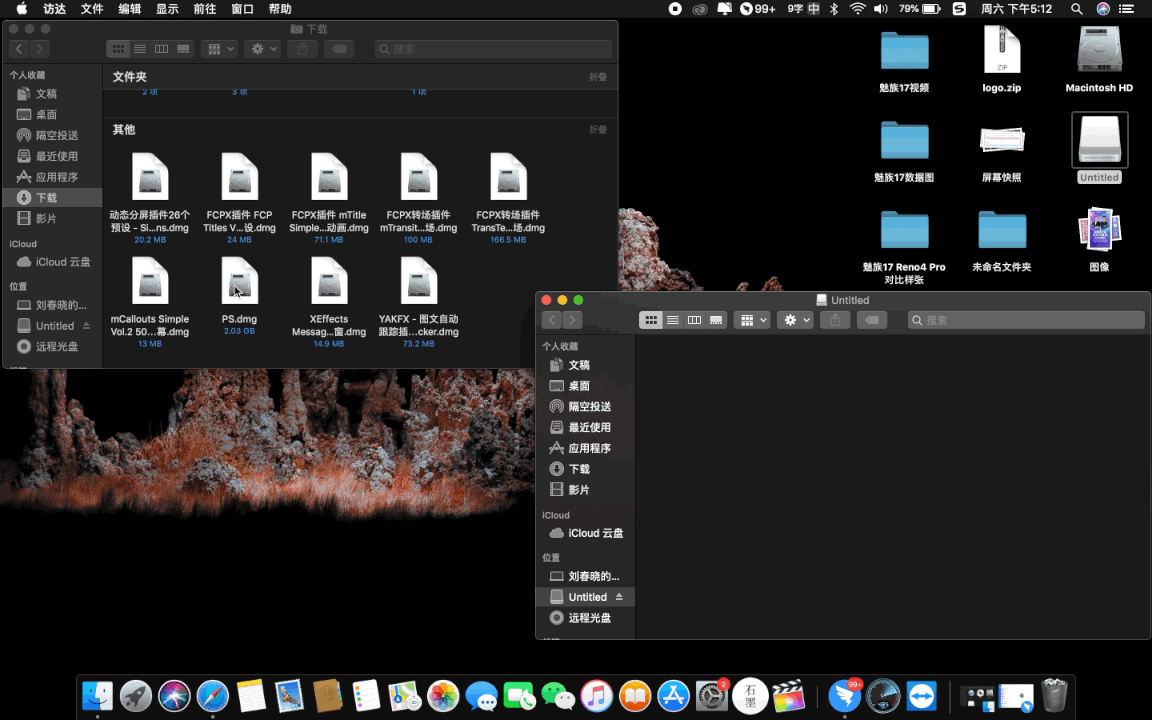Launch Safari from the Dock
Viewport: 1152px width, 720px height.
coord(213,696)
